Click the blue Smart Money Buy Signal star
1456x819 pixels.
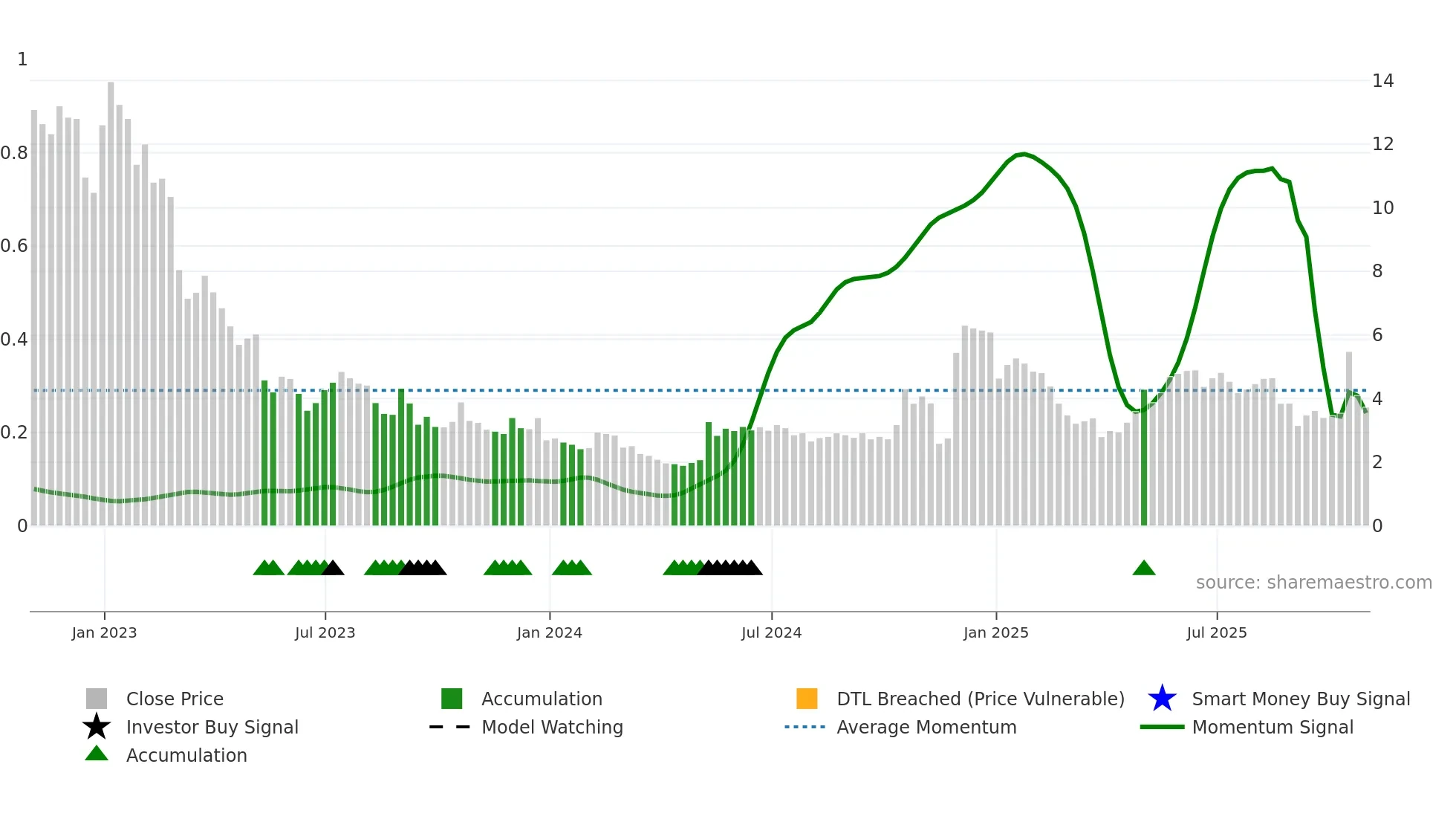click(1162, 699)
